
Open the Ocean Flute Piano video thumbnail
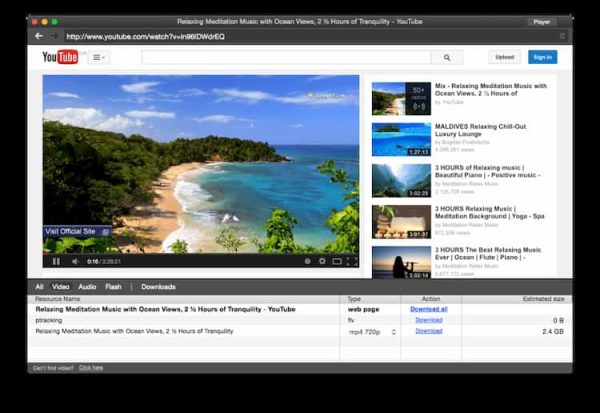[401, 262]
